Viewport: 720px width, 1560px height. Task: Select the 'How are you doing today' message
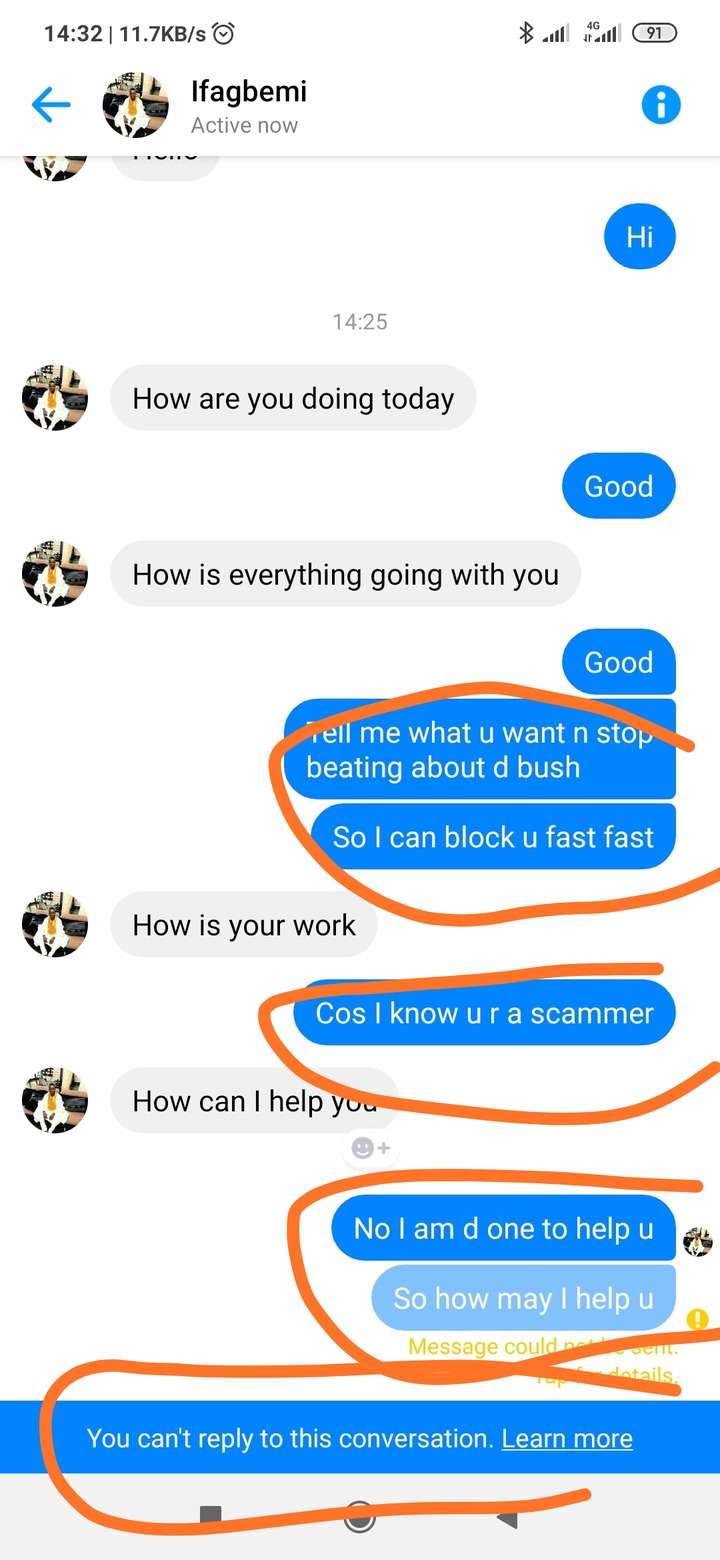click(293, 398)
